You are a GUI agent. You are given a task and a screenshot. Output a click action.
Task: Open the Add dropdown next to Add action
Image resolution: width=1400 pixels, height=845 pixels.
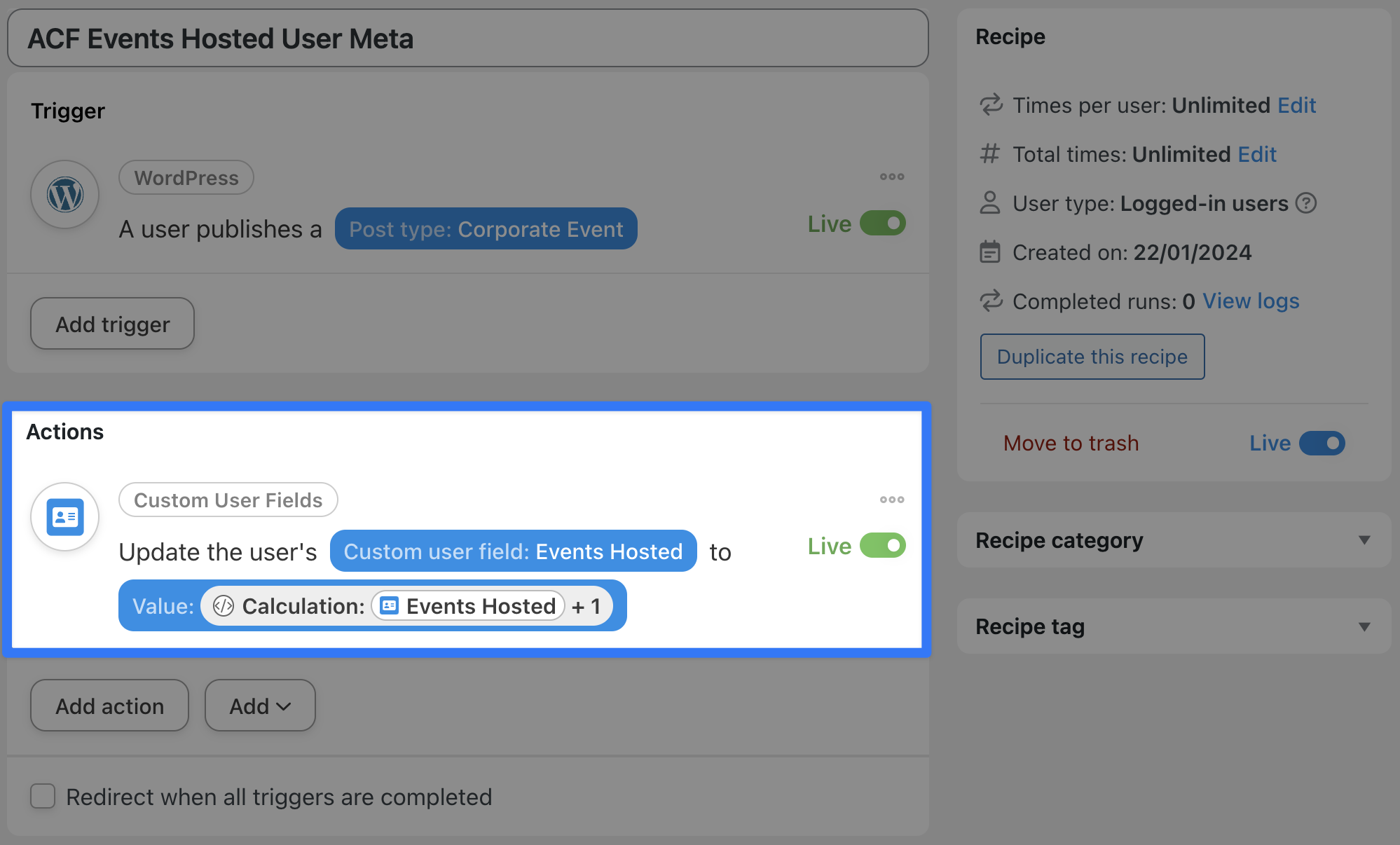[x=260, y=706]
